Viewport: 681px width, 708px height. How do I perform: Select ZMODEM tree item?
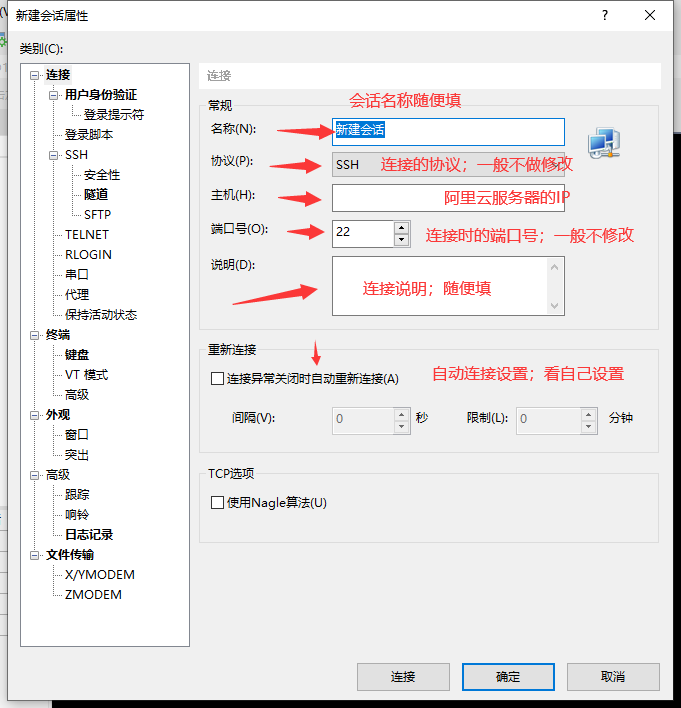93,595
